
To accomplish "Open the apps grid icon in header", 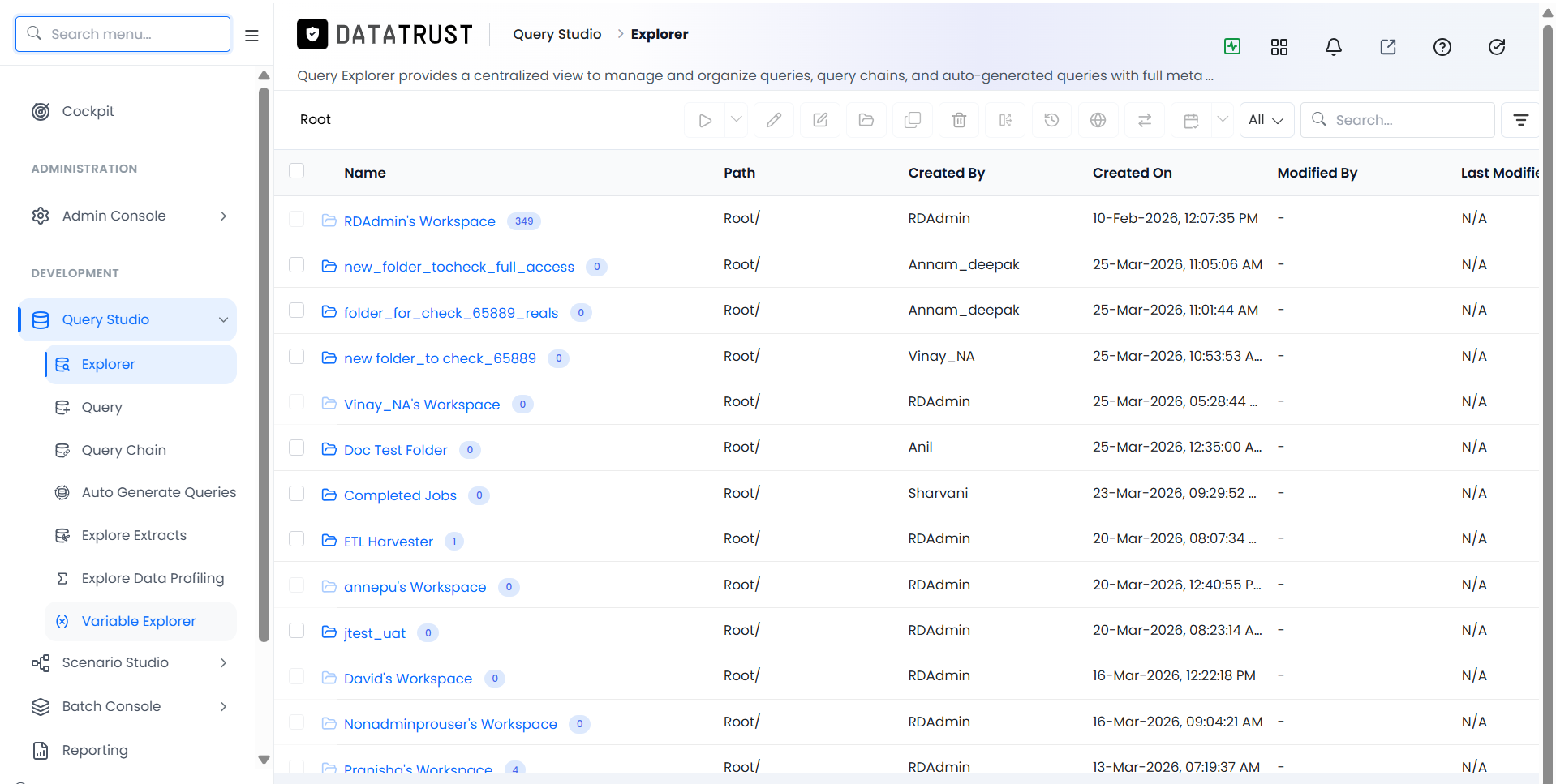I will 1279,47.
